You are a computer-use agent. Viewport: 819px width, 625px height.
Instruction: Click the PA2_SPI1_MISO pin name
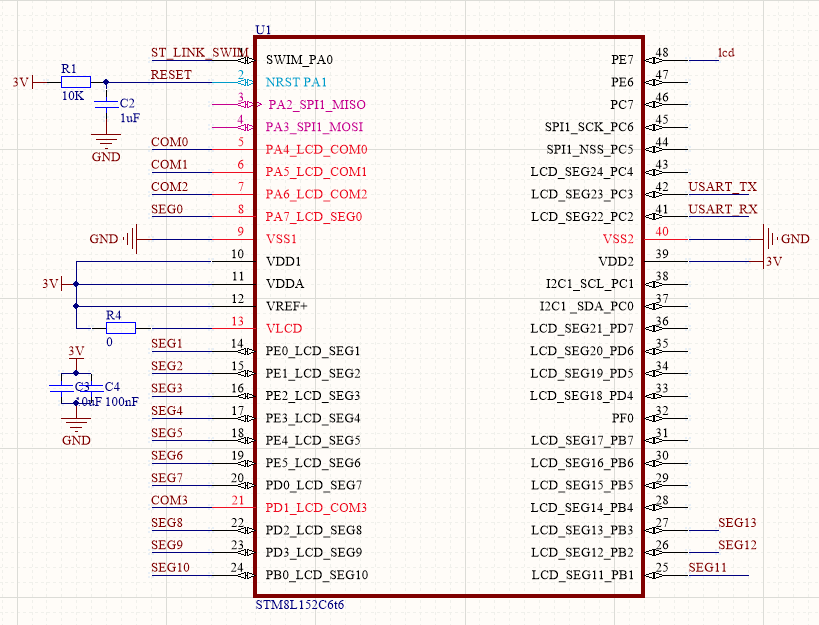[316, 105]
